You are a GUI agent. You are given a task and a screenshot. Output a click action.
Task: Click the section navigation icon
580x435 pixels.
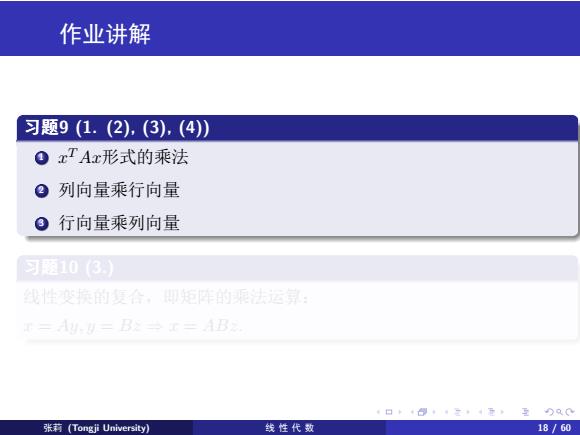pyautogui.click(x=491, y=412)
